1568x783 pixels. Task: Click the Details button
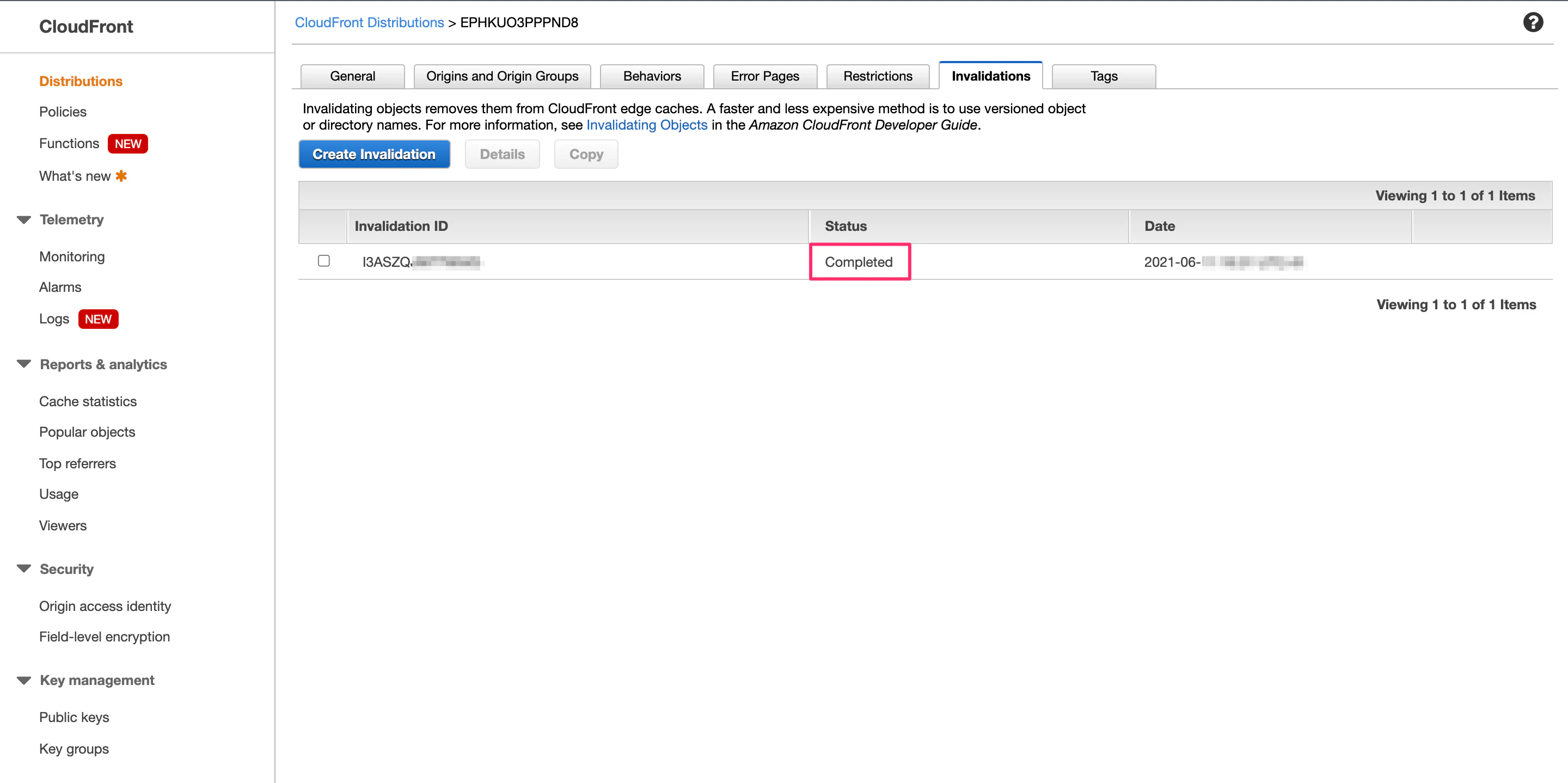(x=502, y=154)
